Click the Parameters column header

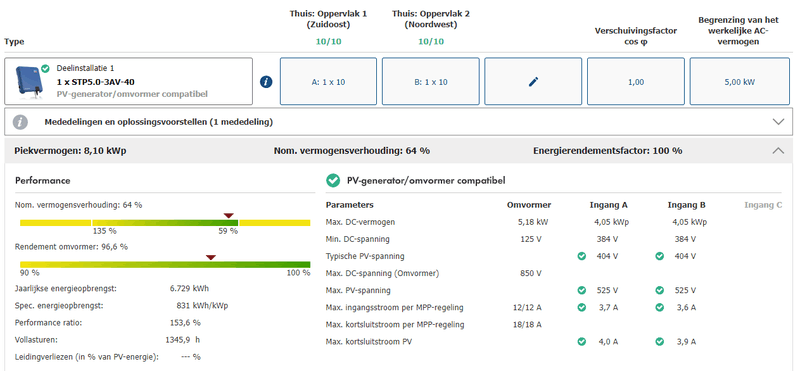349,205
